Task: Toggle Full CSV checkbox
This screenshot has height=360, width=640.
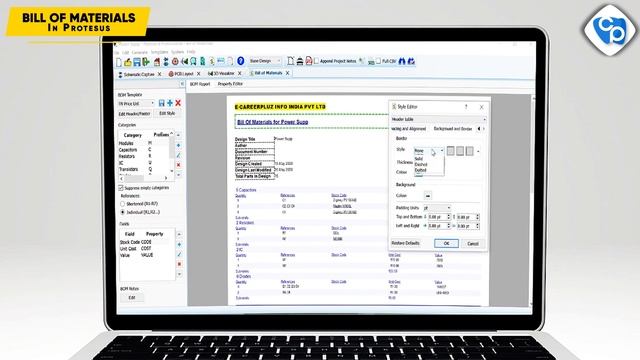Action: click(378, 61)
